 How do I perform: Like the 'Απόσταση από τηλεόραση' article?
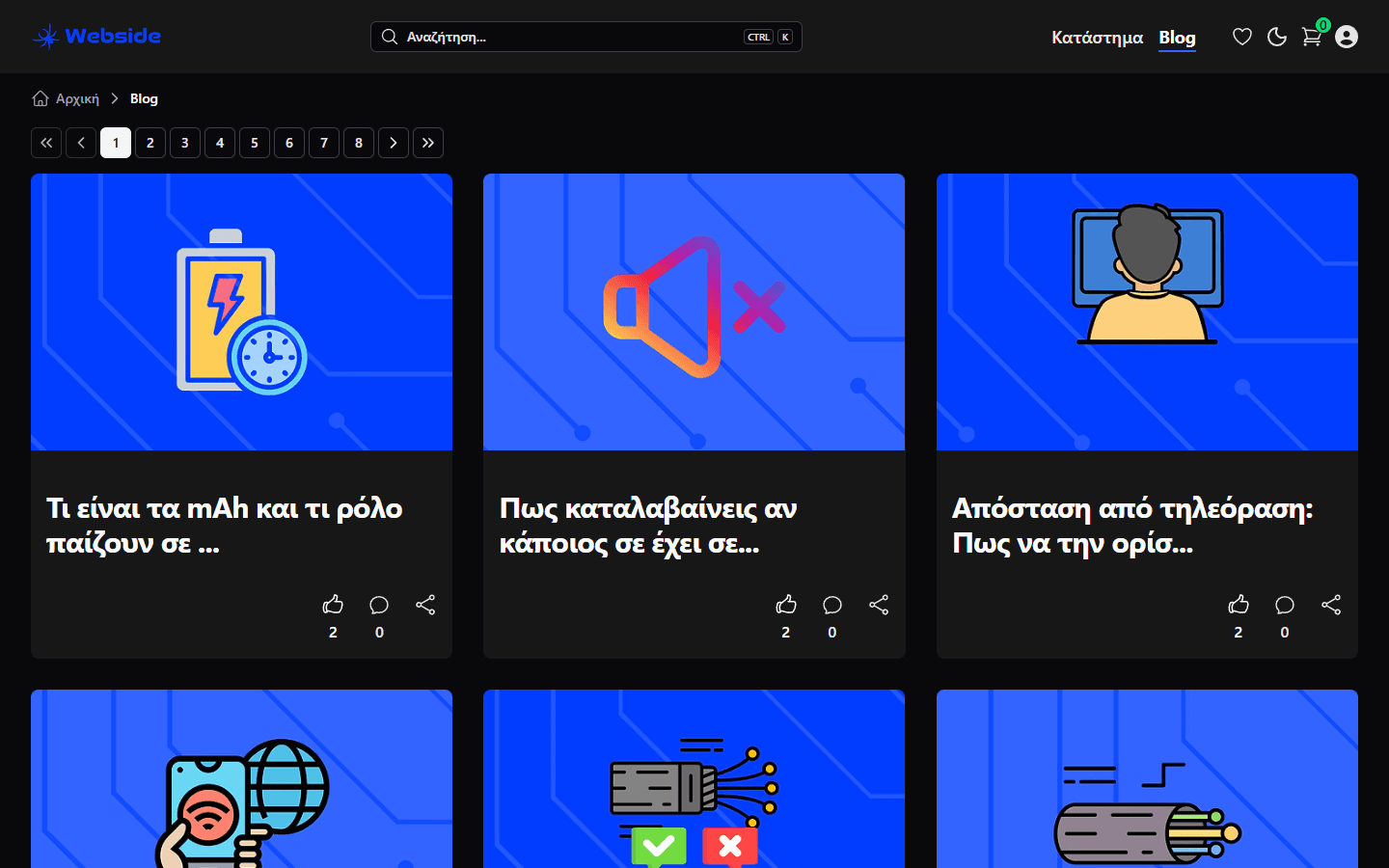tap(1239, 605)
